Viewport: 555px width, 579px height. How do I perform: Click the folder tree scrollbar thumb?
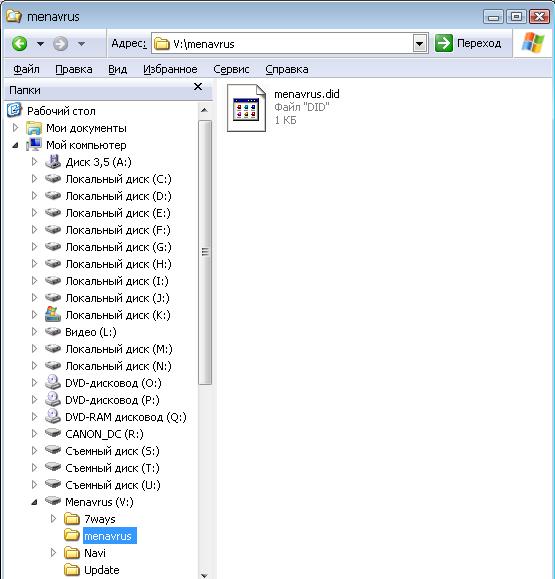coord(205,252)
